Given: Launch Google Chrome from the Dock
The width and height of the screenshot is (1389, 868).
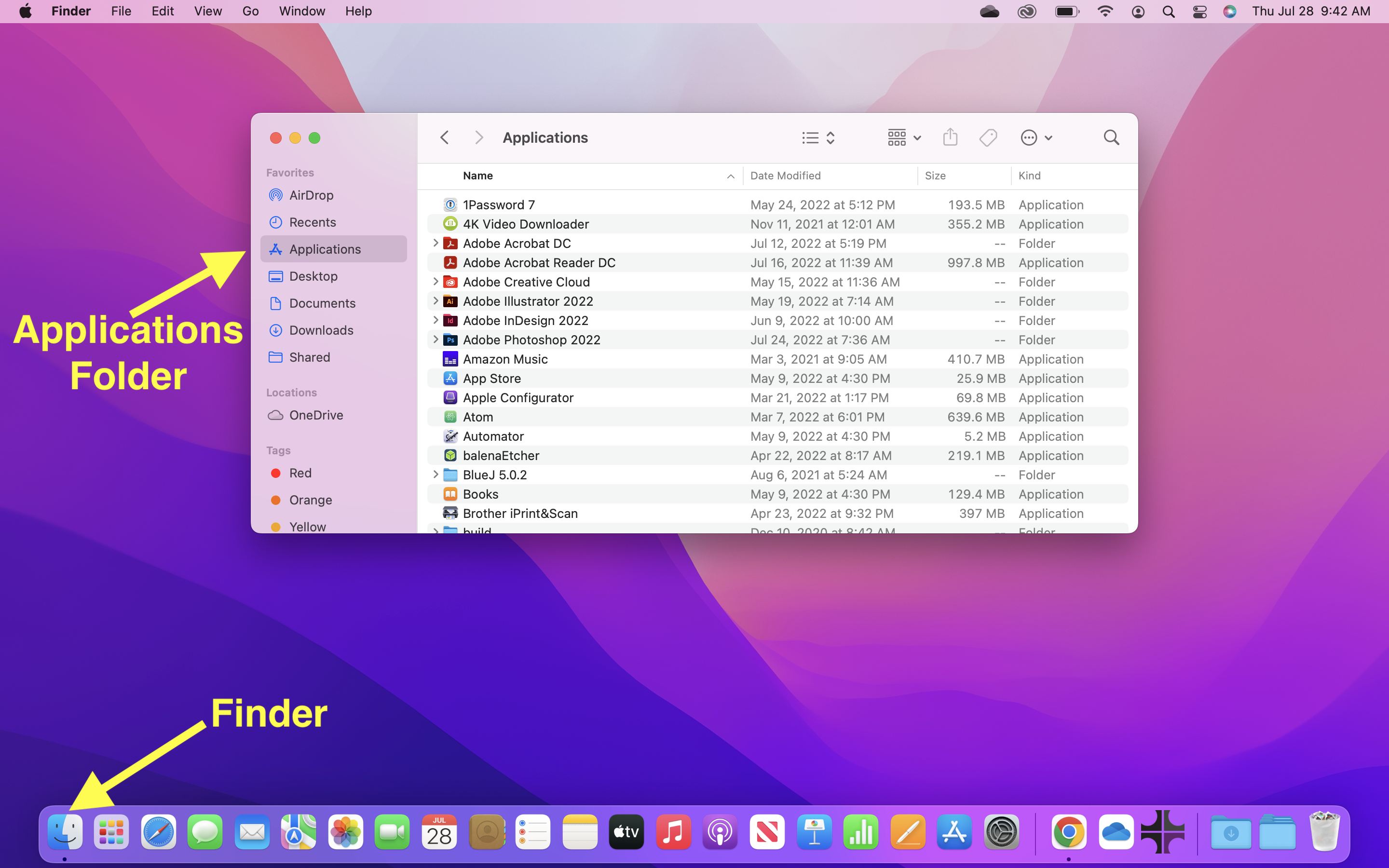Looking at the screenshot, I should click(1069, 832).
